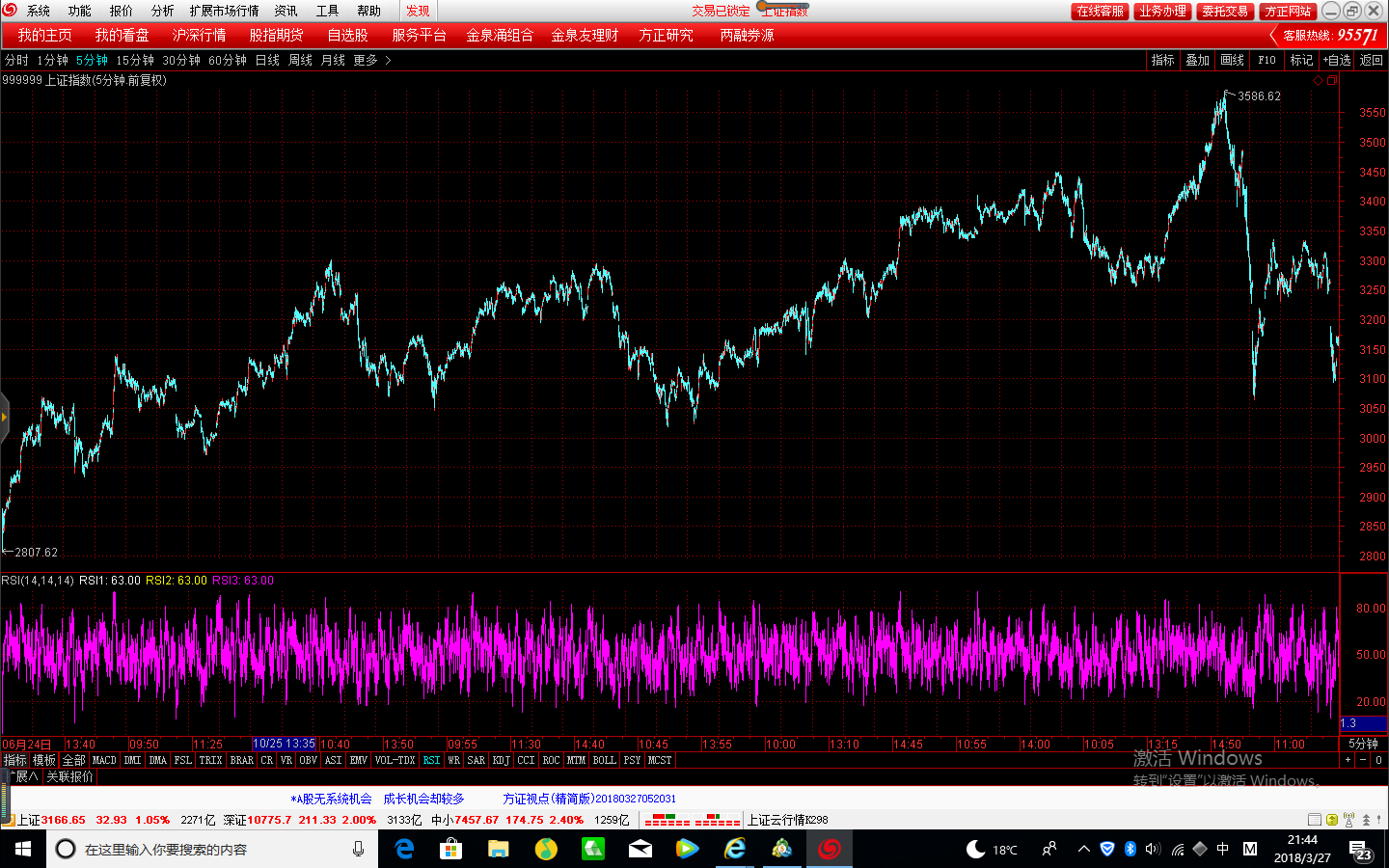The height and width of the screenshot is (868, 1389).
Task: Open the 画线 drawing tools menu
Action: click(x=1232, y=60)
